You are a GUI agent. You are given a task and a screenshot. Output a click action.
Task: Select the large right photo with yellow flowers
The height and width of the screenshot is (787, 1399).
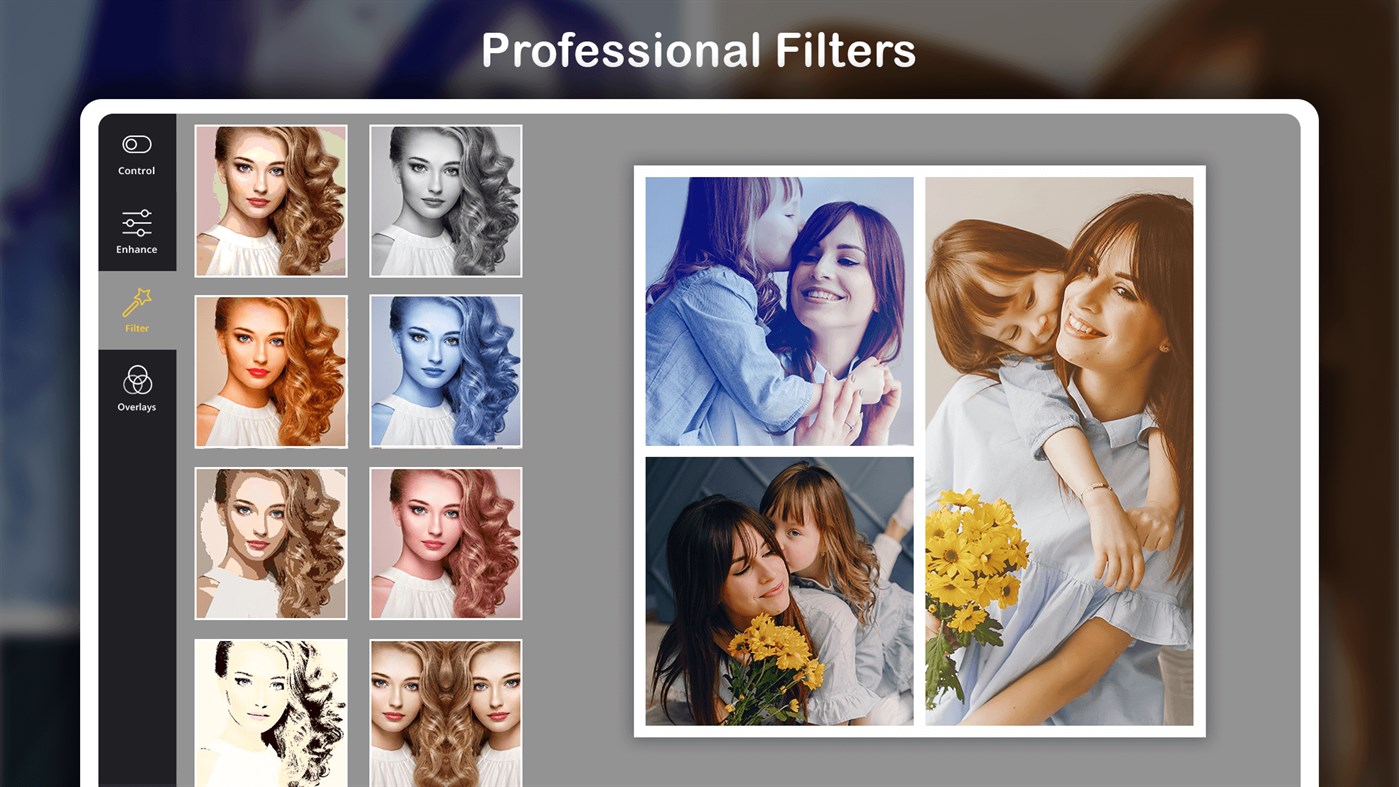click(1058, 450)
